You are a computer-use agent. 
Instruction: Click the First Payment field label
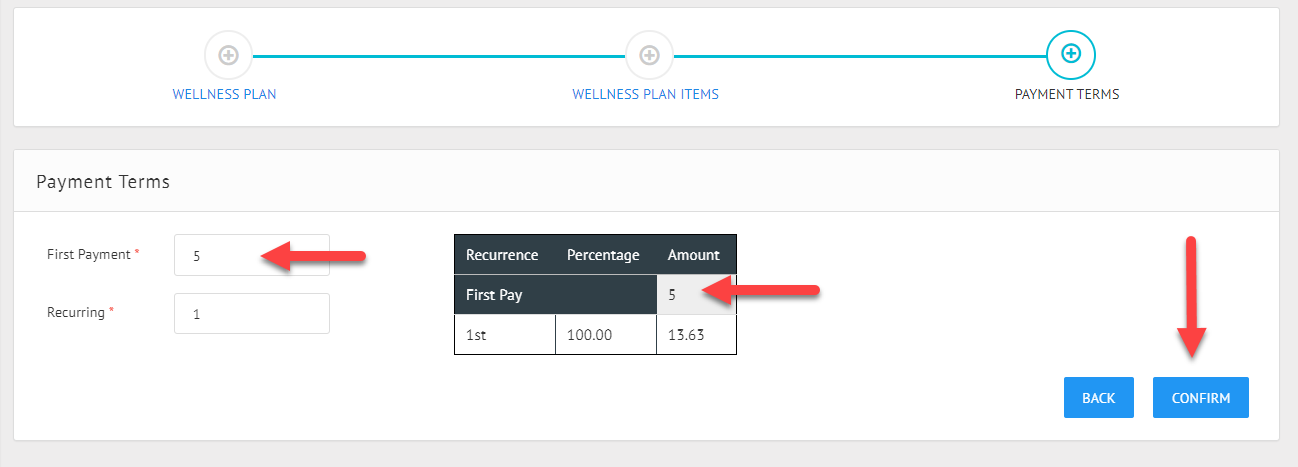point(89,254)
